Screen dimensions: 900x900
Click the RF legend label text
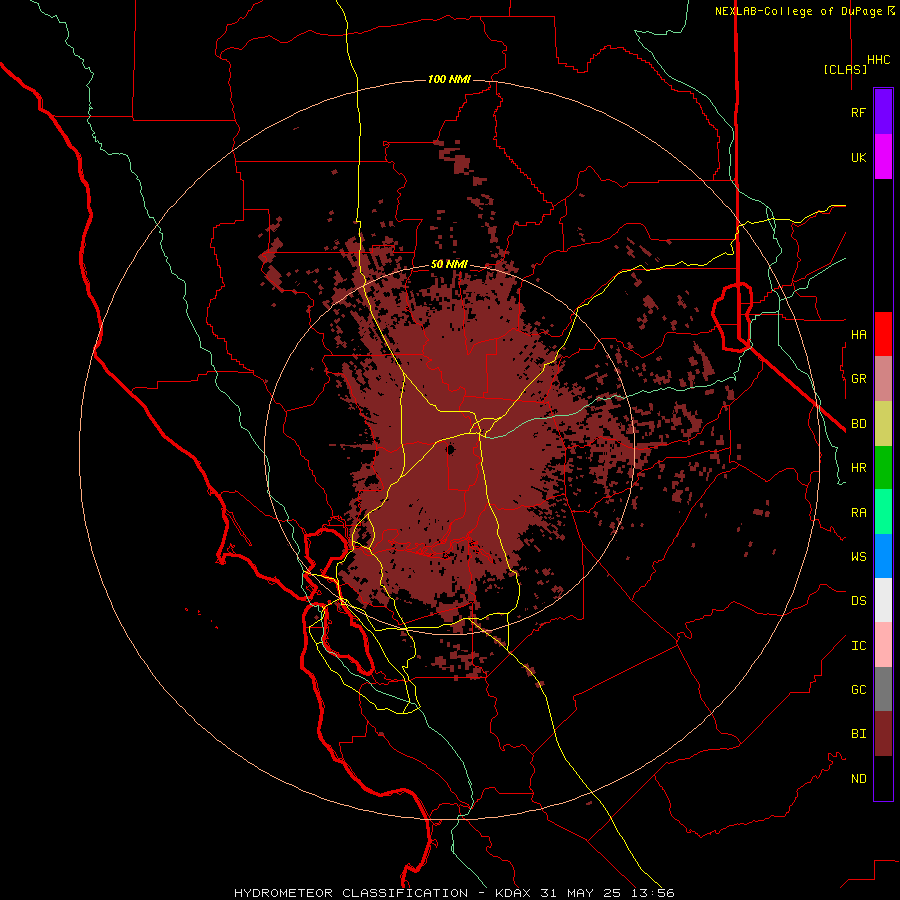pos(858,112)
